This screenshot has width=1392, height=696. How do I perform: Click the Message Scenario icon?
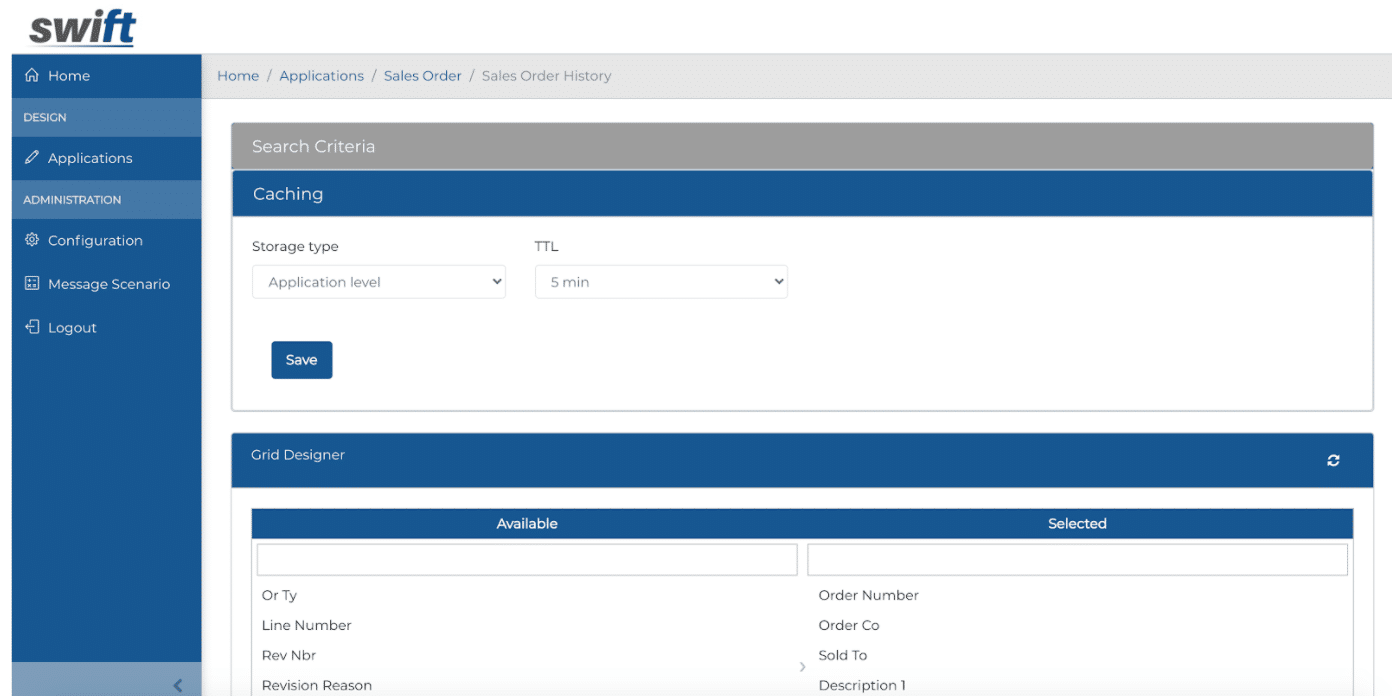click(x=32, y=284)
